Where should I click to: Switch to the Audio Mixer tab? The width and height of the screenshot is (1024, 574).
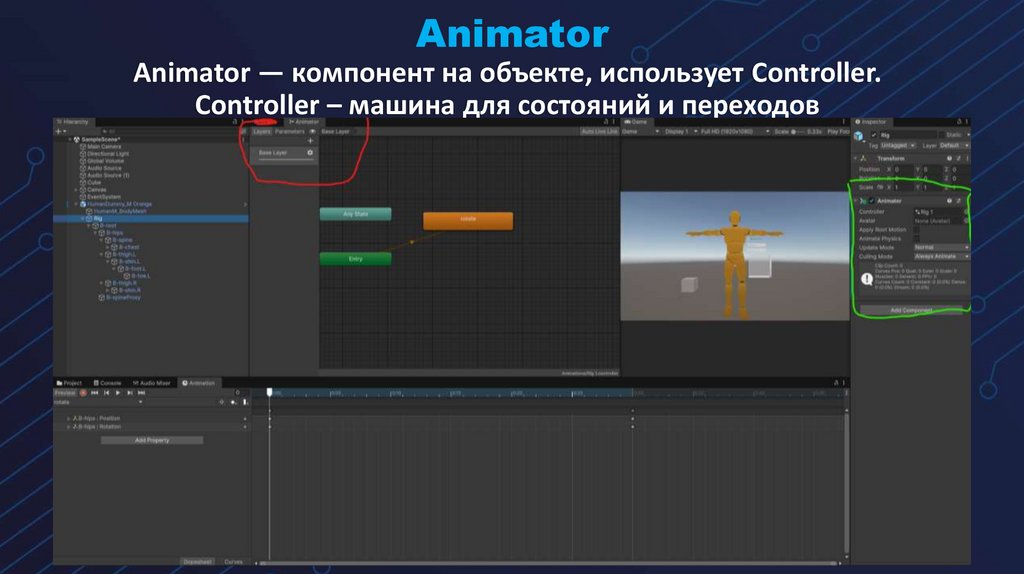click(152, 383)
